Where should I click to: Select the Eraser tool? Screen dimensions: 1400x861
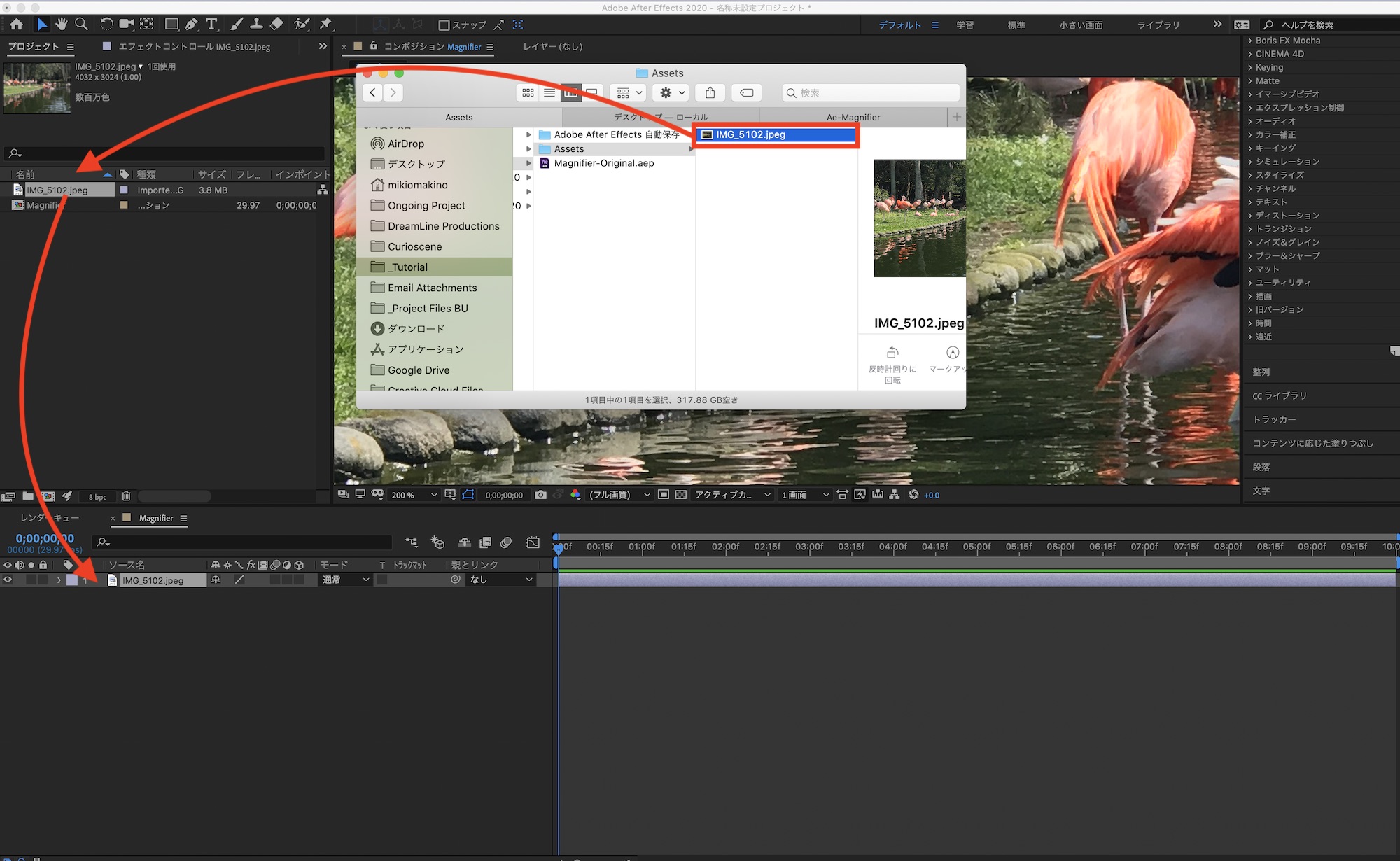[276, 24]
